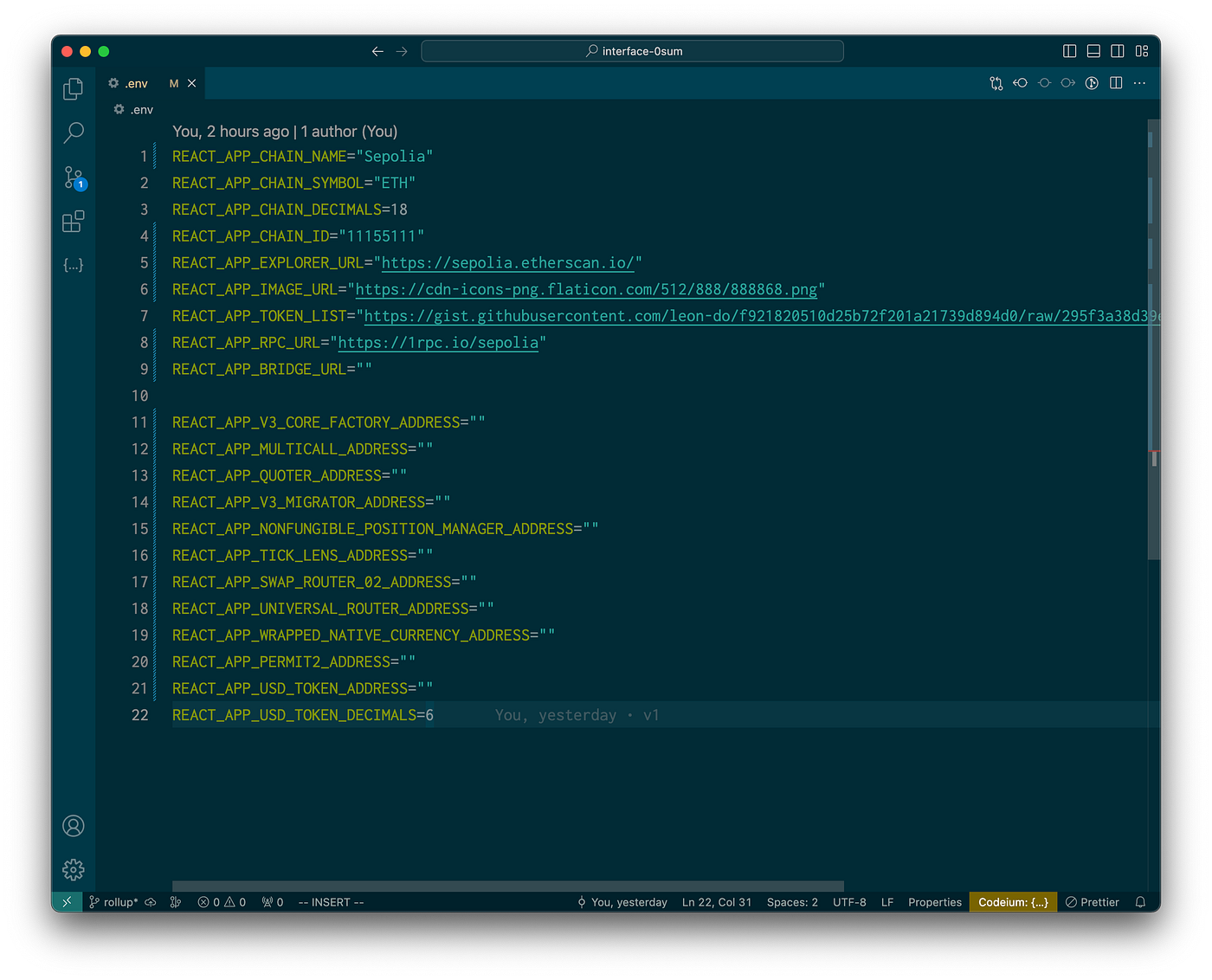Click REACT_APP_USD_TOKEN_DECIMALS line
The image size is (1212, 980).
tap(303, 715)
